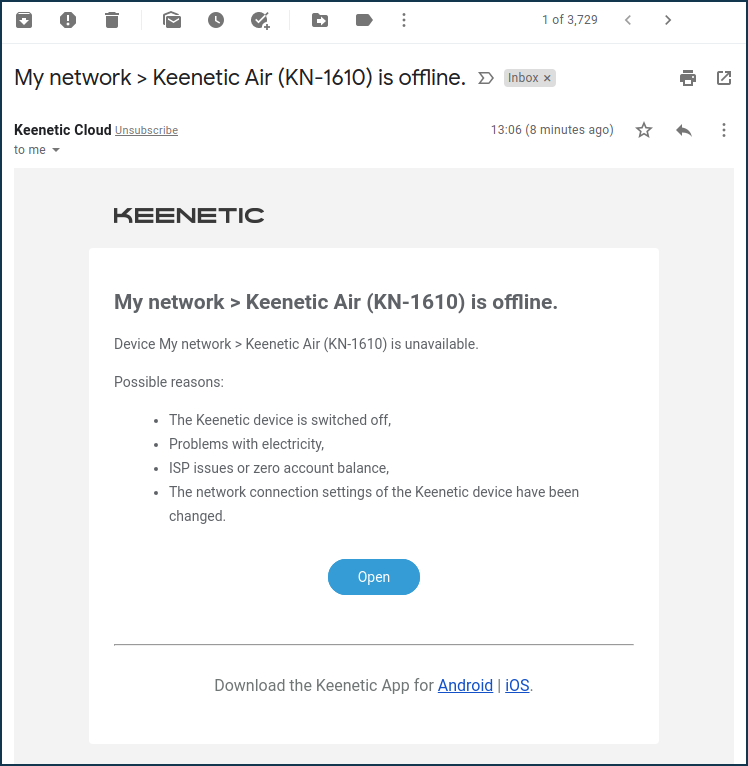
Task: Expand recipient details arrow next to 'to me'
Action: tap(56, 150)
